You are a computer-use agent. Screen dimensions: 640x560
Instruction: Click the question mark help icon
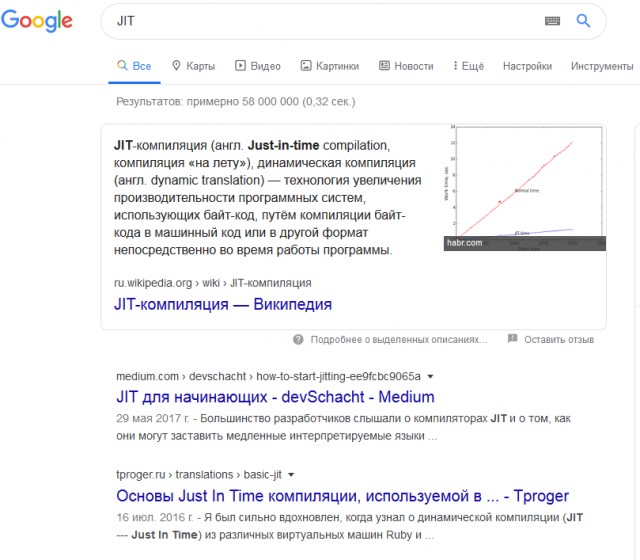[x=298, y=339]
